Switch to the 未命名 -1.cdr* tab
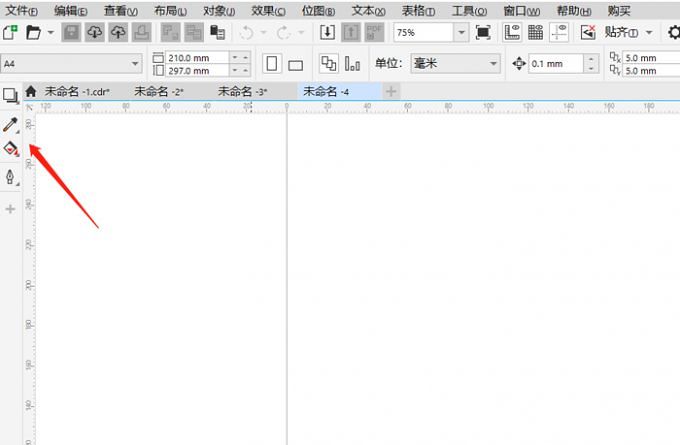The height and width of the screenshot is (445, 680). click(77, 91)
